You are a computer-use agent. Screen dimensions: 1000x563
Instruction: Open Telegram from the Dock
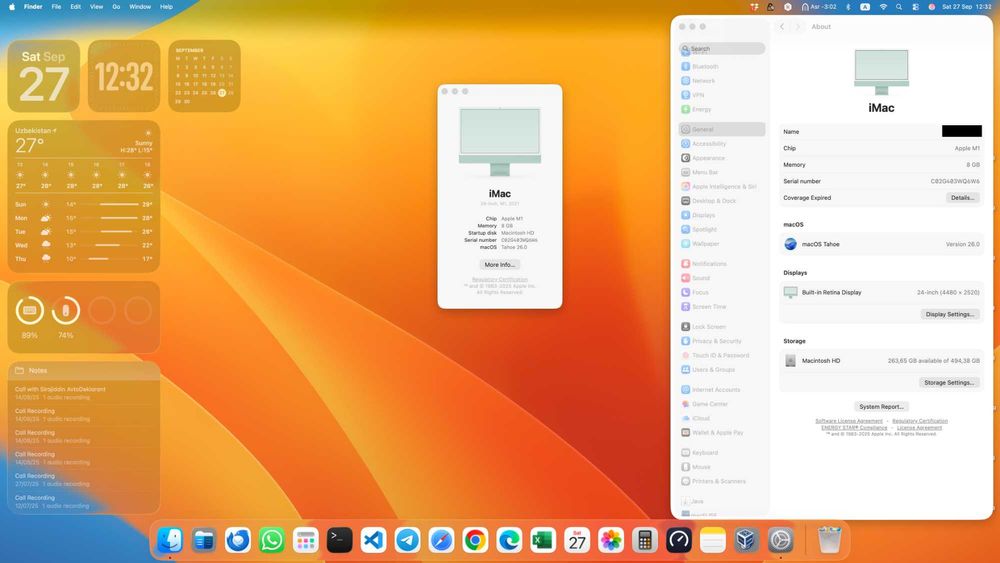click(x=408, y=541)
